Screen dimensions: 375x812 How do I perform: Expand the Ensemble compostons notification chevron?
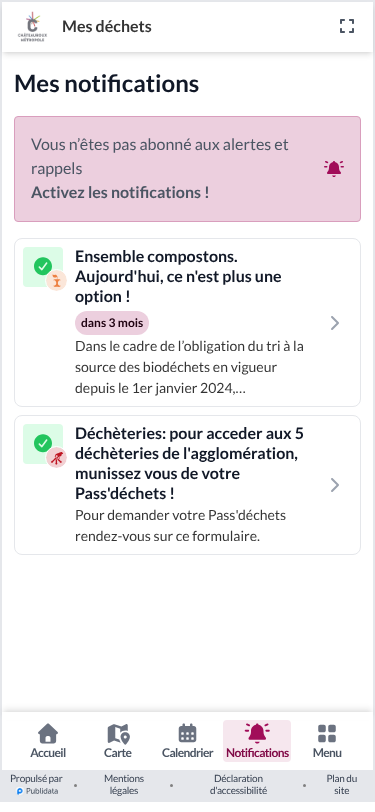tap(335, 323)
